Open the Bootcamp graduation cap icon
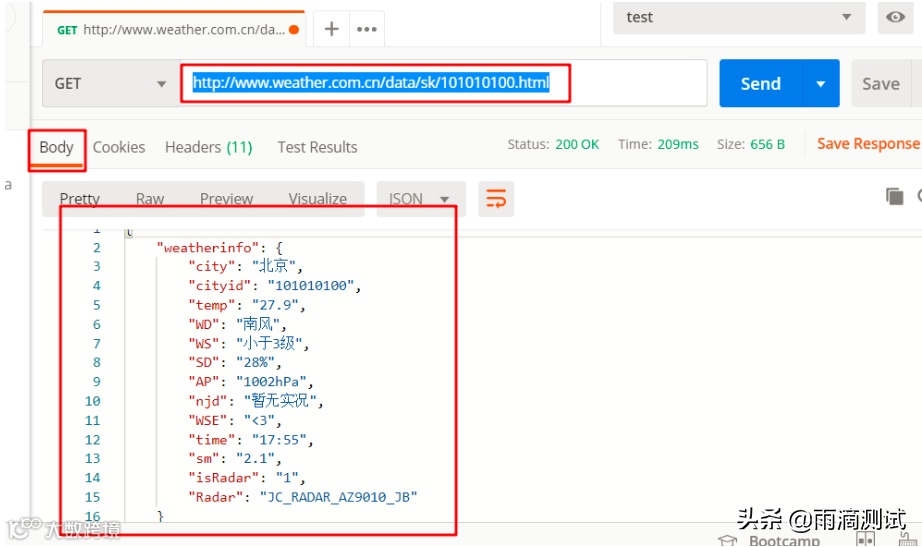 (727, 541)
